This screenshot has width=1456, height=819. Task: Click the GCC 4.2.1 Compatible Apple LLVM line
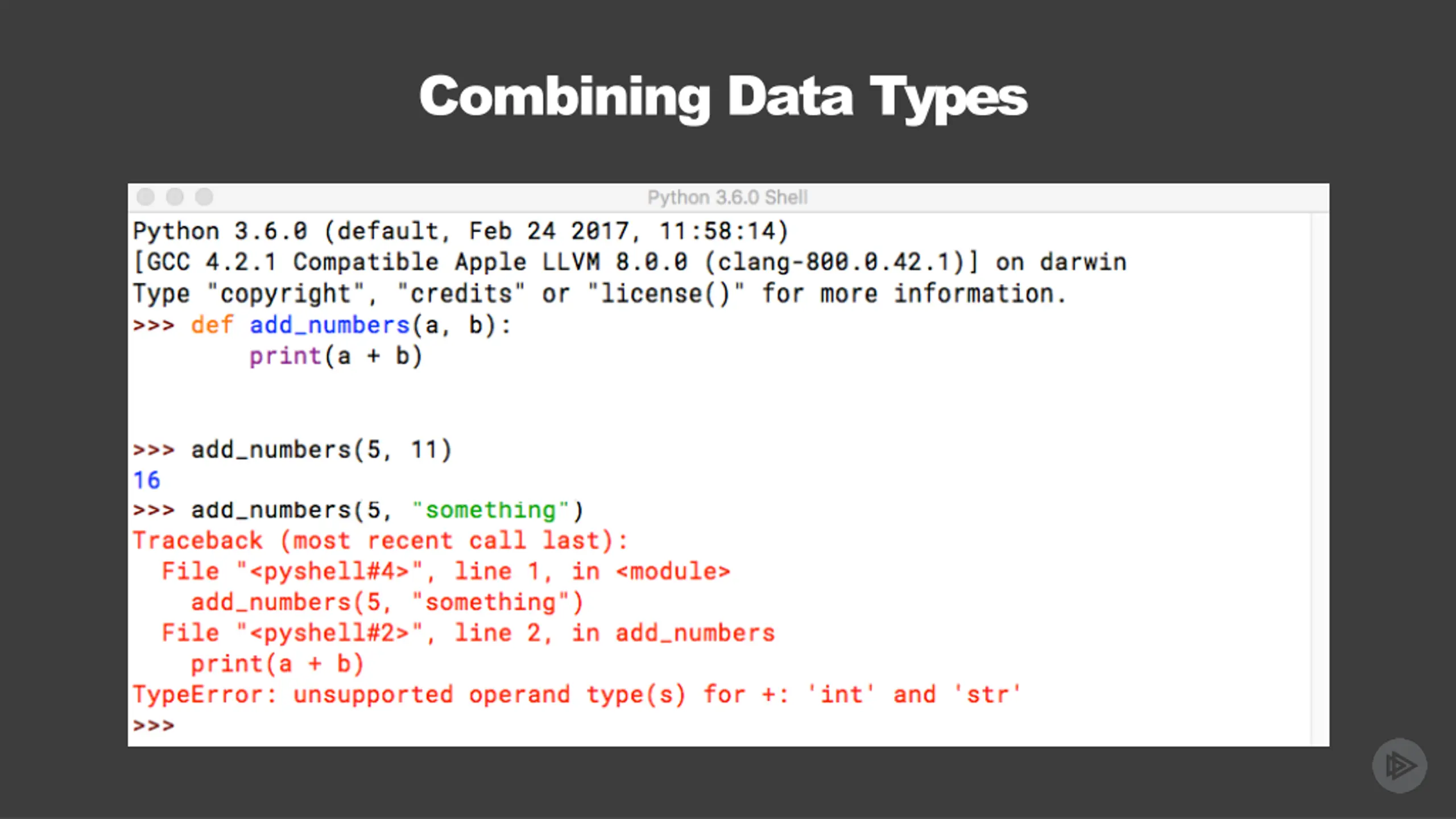pos(630,262)
